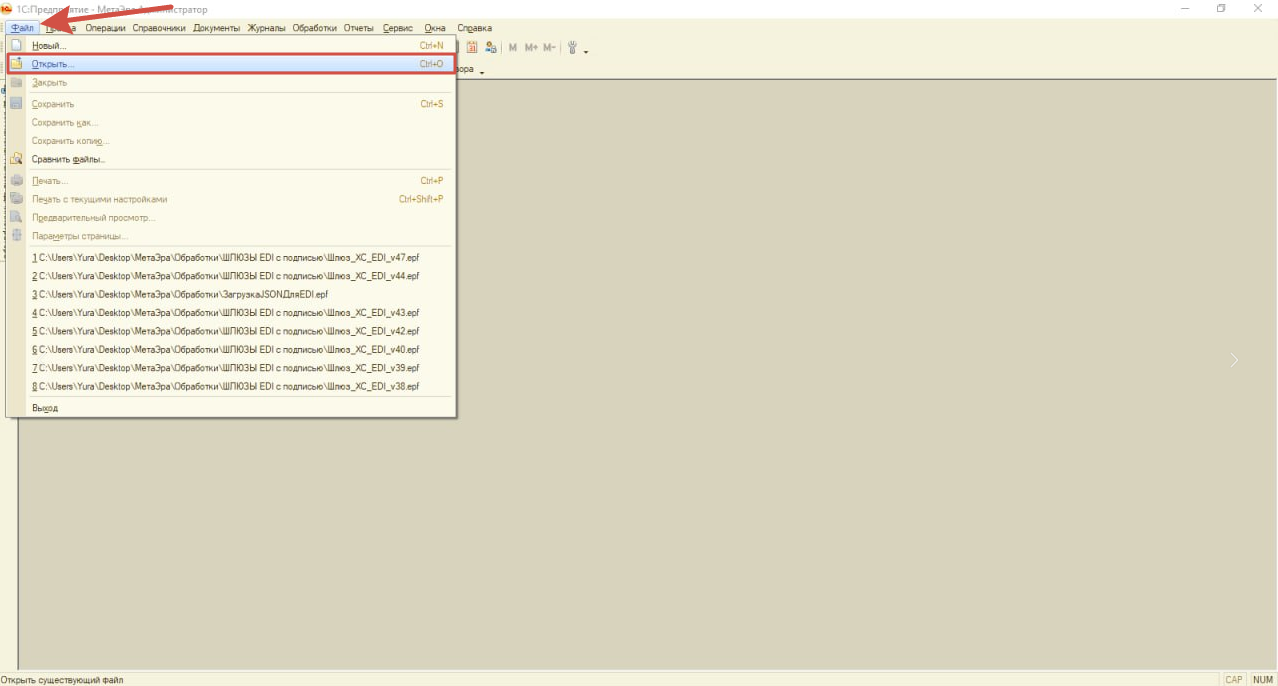This screenshot has width=1278, height=686.
Task: Click the NUM indicator in status bar
Action: [x=1263, y=680]
